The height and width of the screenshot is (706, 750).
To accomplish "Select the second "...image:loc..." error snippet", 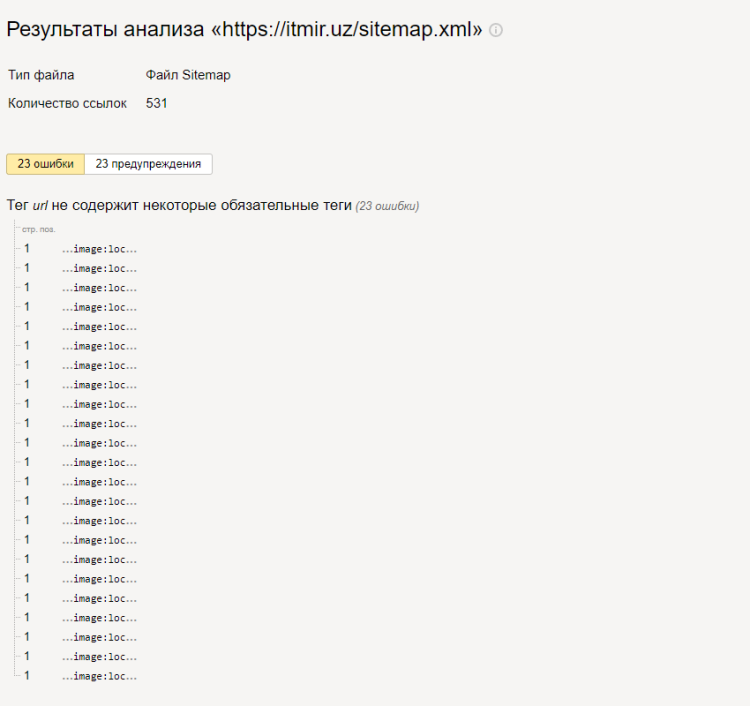I will click(99, 268).
